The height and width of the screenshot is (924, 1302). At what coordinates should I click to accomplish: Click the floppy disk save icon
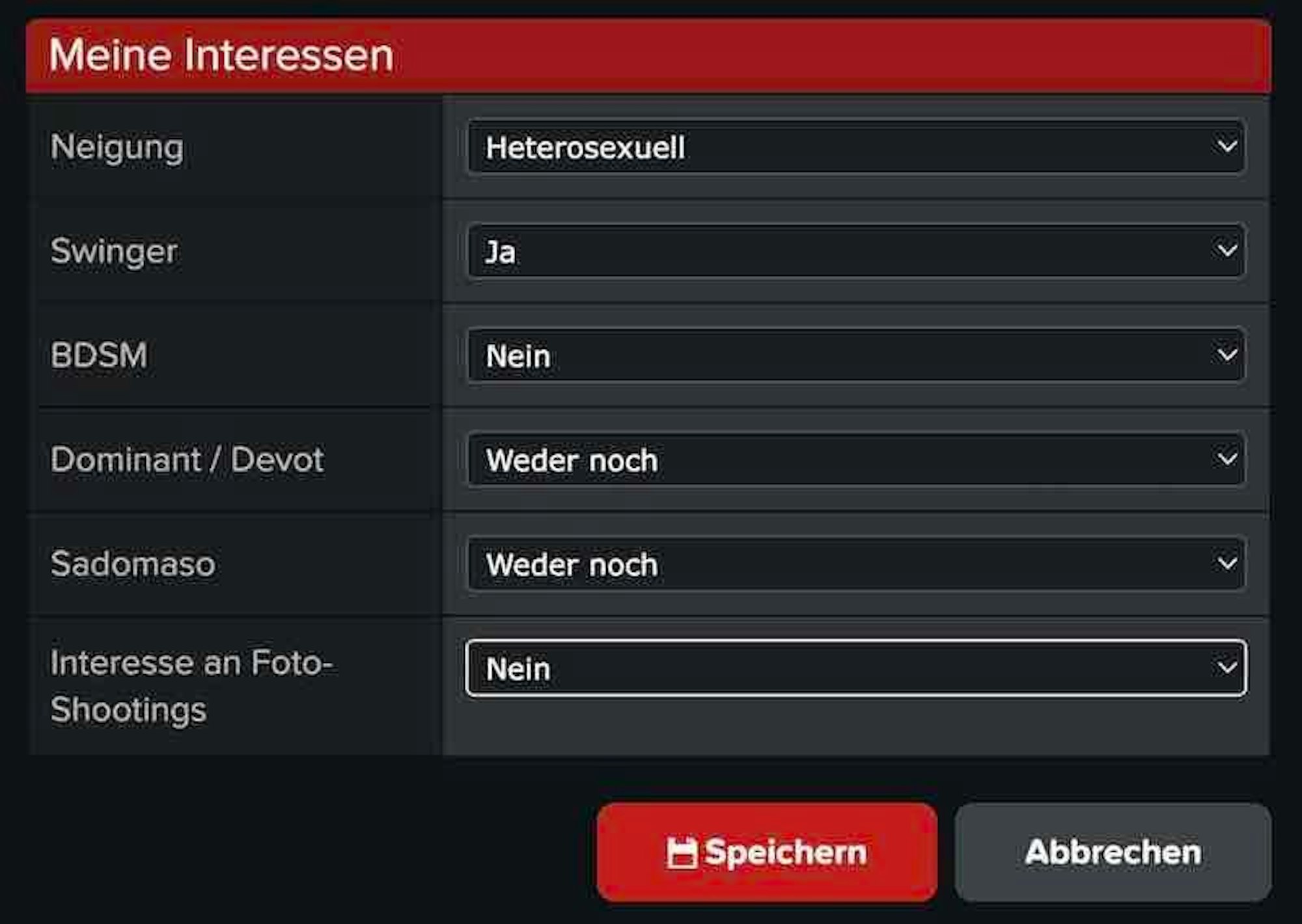tap(682, 853)
